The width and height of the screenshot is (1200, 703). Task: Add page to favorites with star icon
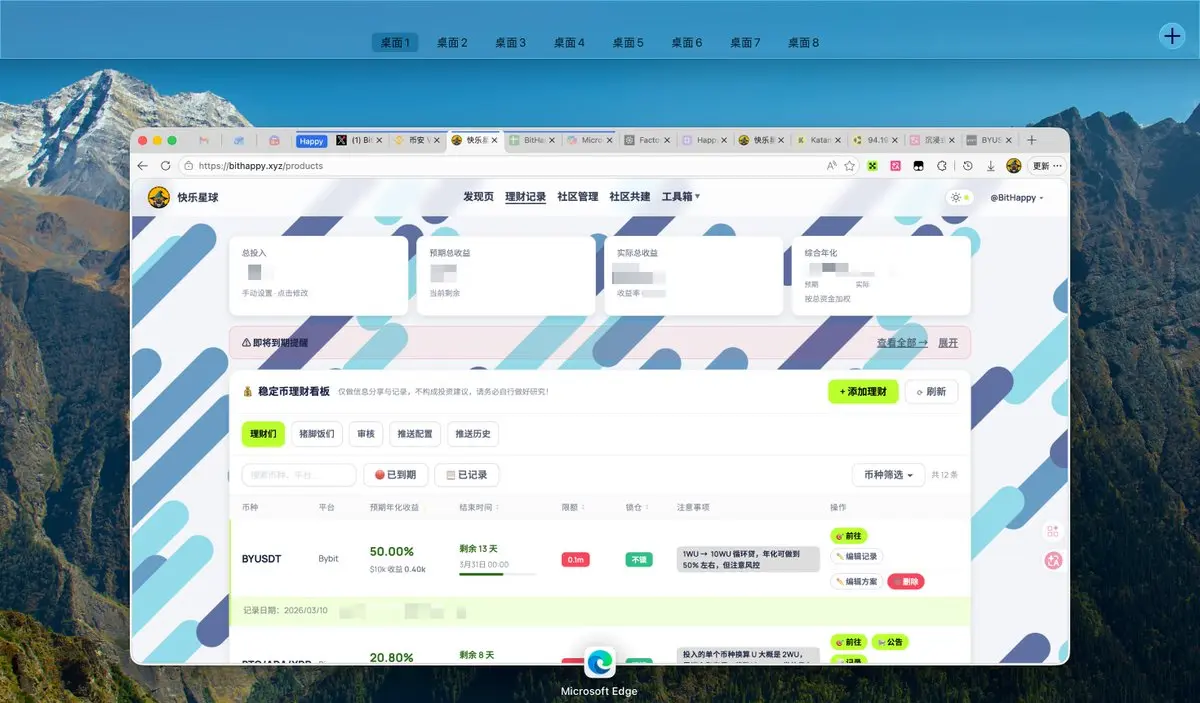point(850,166)
